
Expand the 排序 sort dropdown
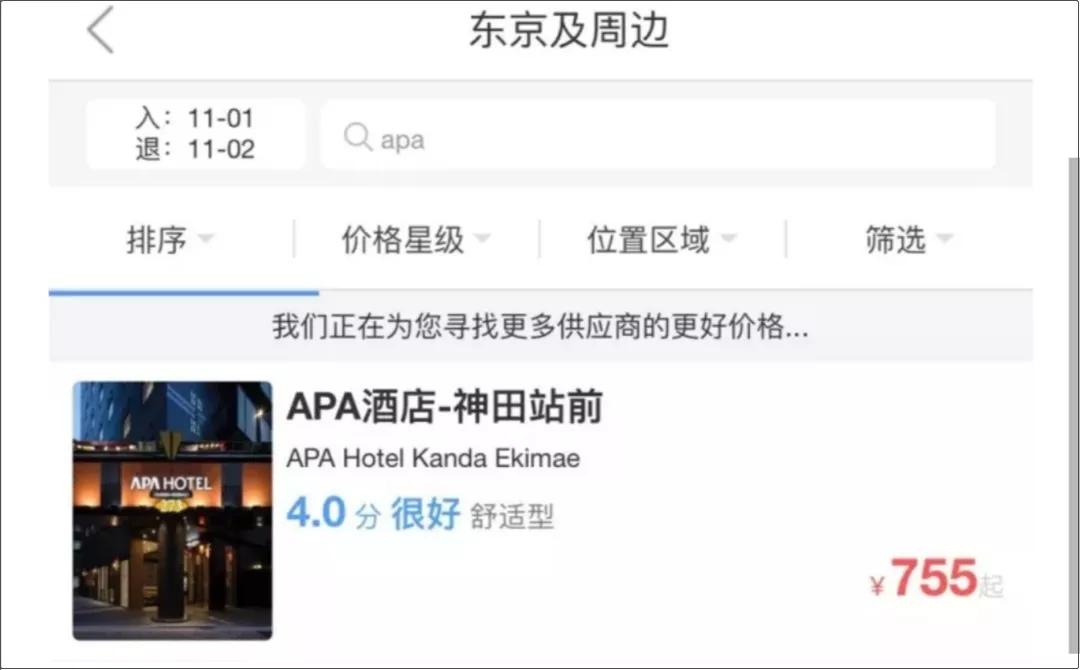coord(169,240)
